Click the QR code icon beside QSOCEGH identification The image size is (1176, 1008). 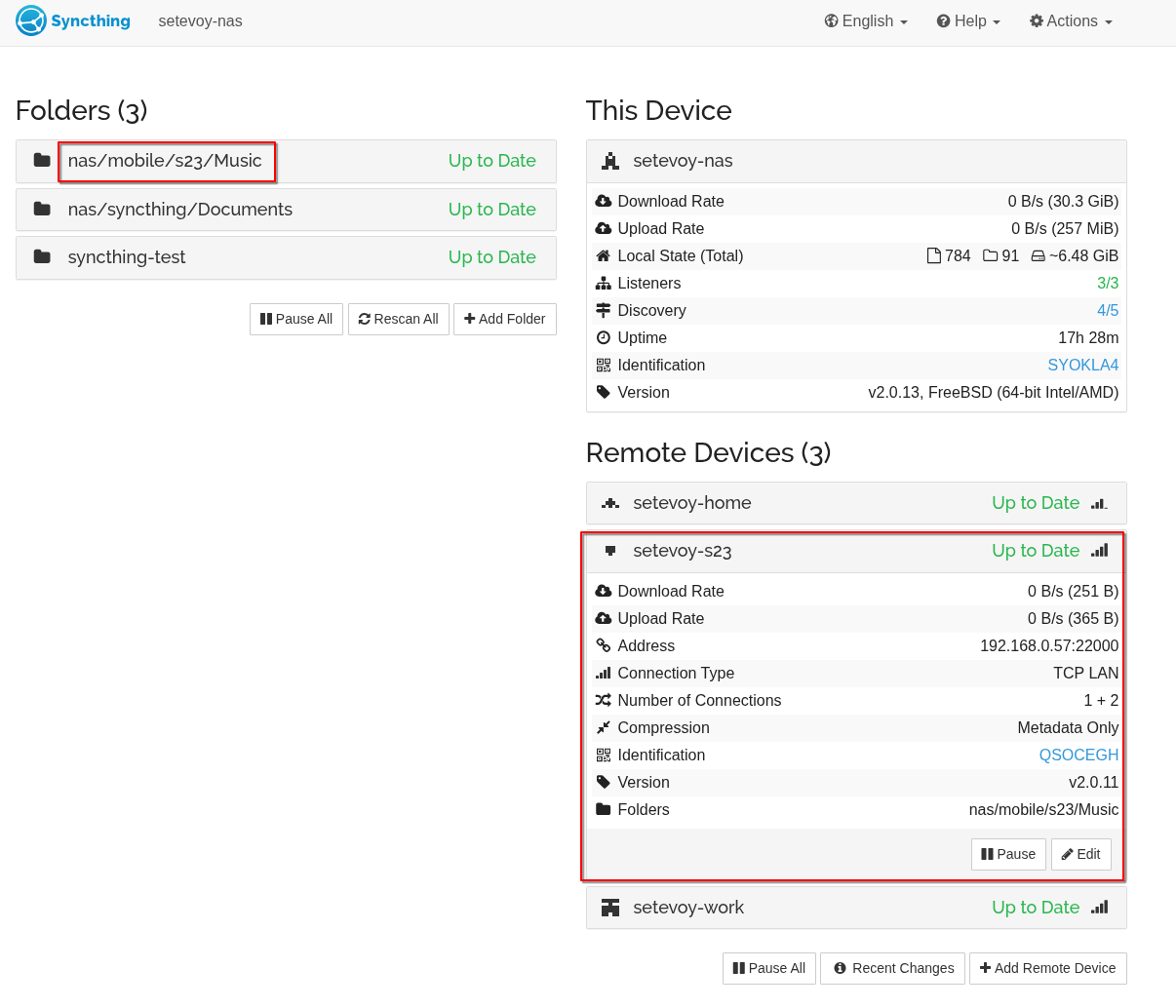click(604, 756)
